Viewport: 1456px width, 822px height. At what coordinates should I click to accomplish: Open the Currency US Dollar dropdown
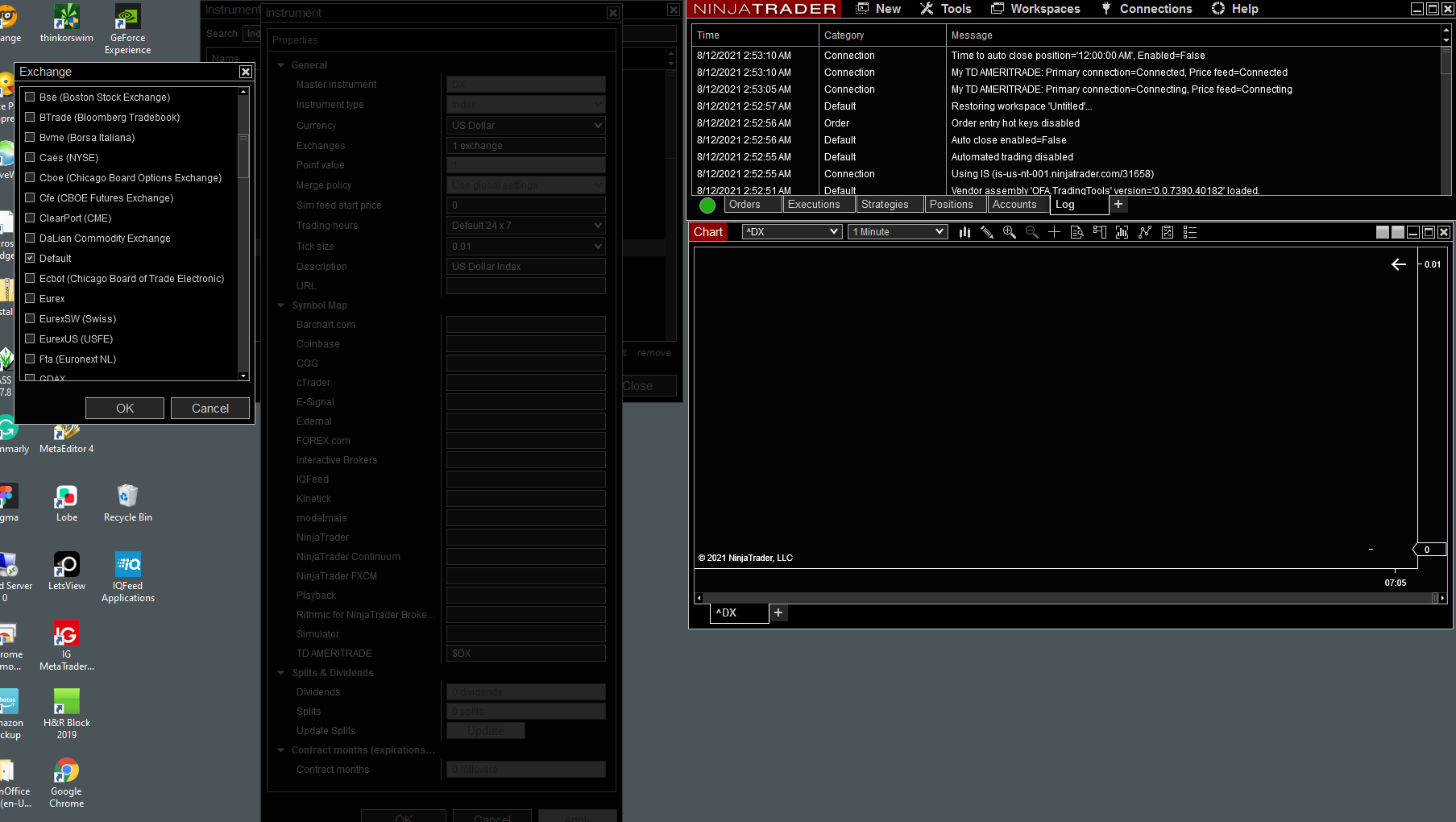[x=526, y=126]
